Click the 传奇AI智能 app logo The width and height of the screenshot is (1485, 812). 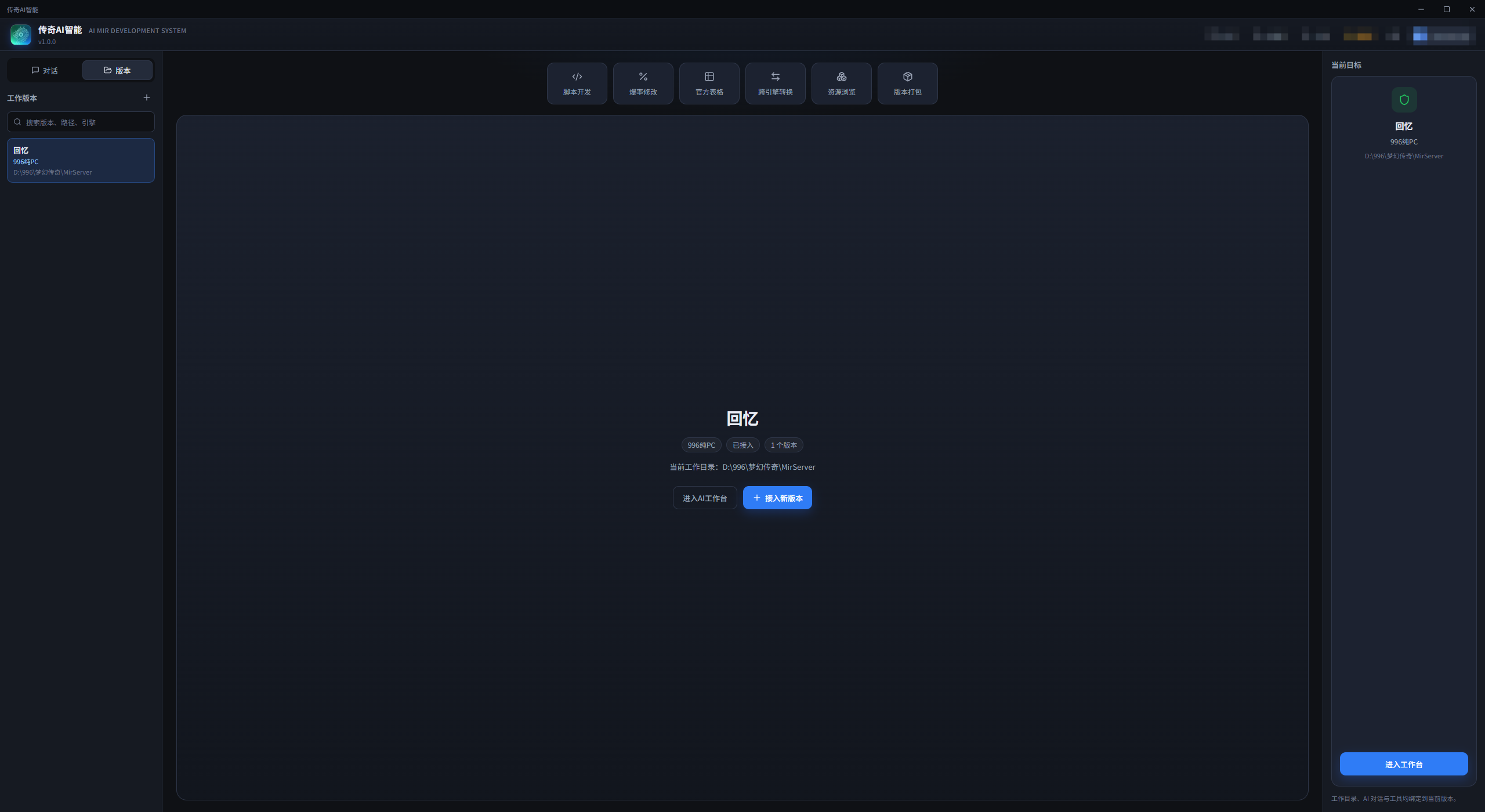(21, 34)
